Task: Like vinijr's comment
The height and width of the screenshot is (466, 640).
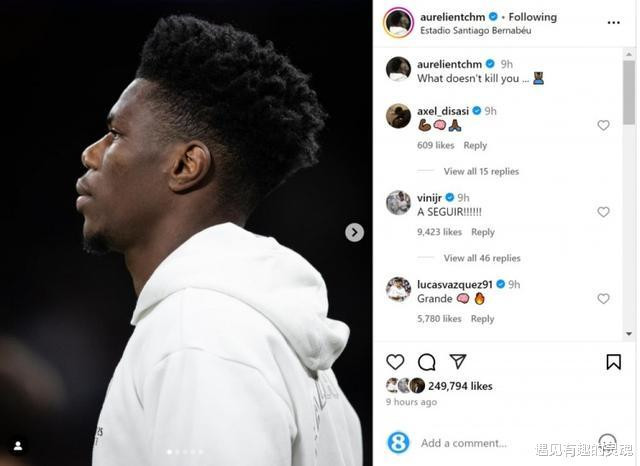Action: click(603, 212)
